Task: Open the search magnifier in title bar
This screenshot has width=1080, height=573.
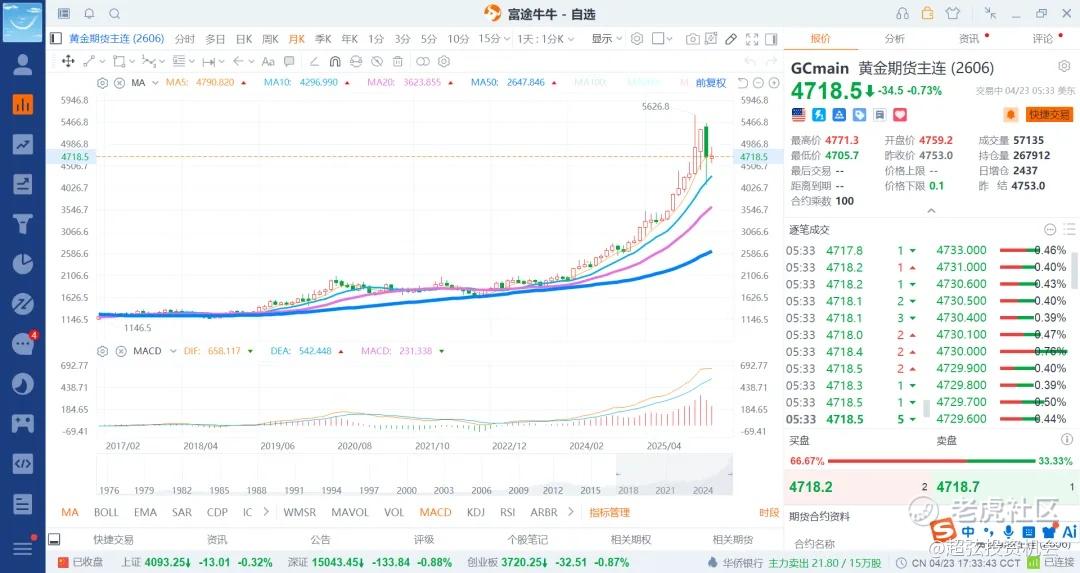Action: point(114,13)
